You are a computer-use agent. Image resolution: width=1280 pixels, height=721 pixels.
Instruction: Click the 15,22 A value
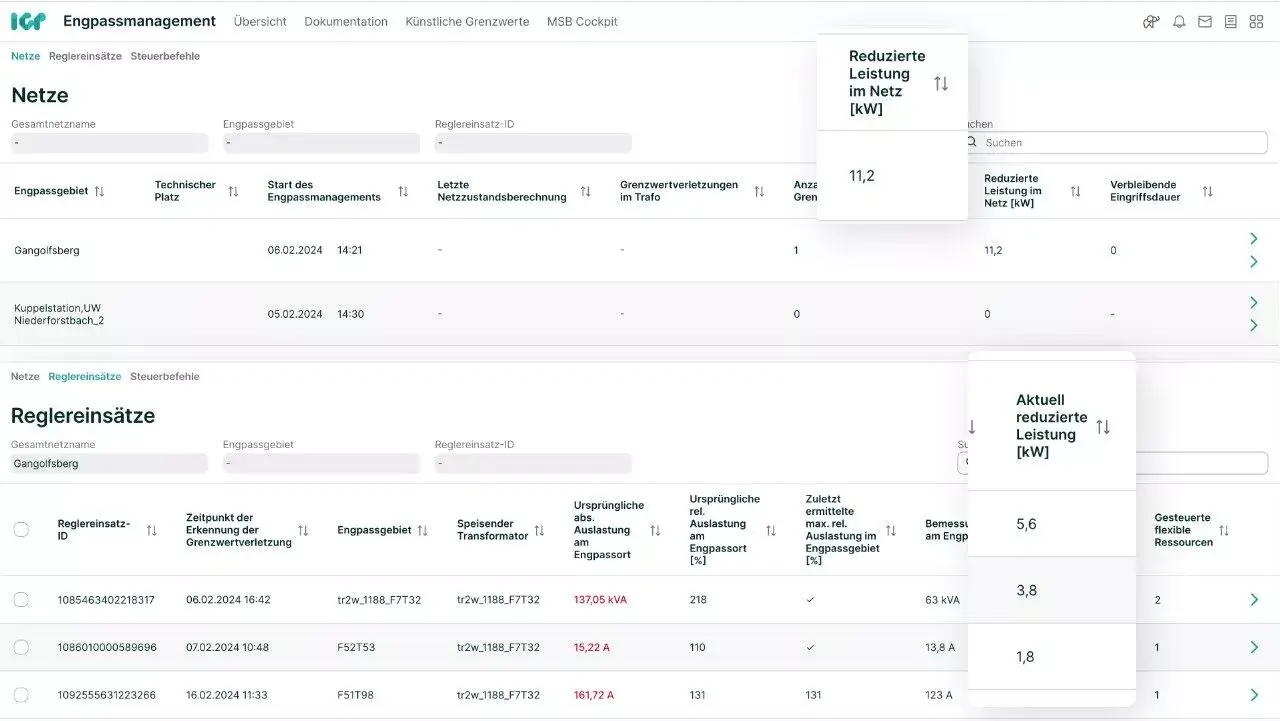(x=592, y=648)
